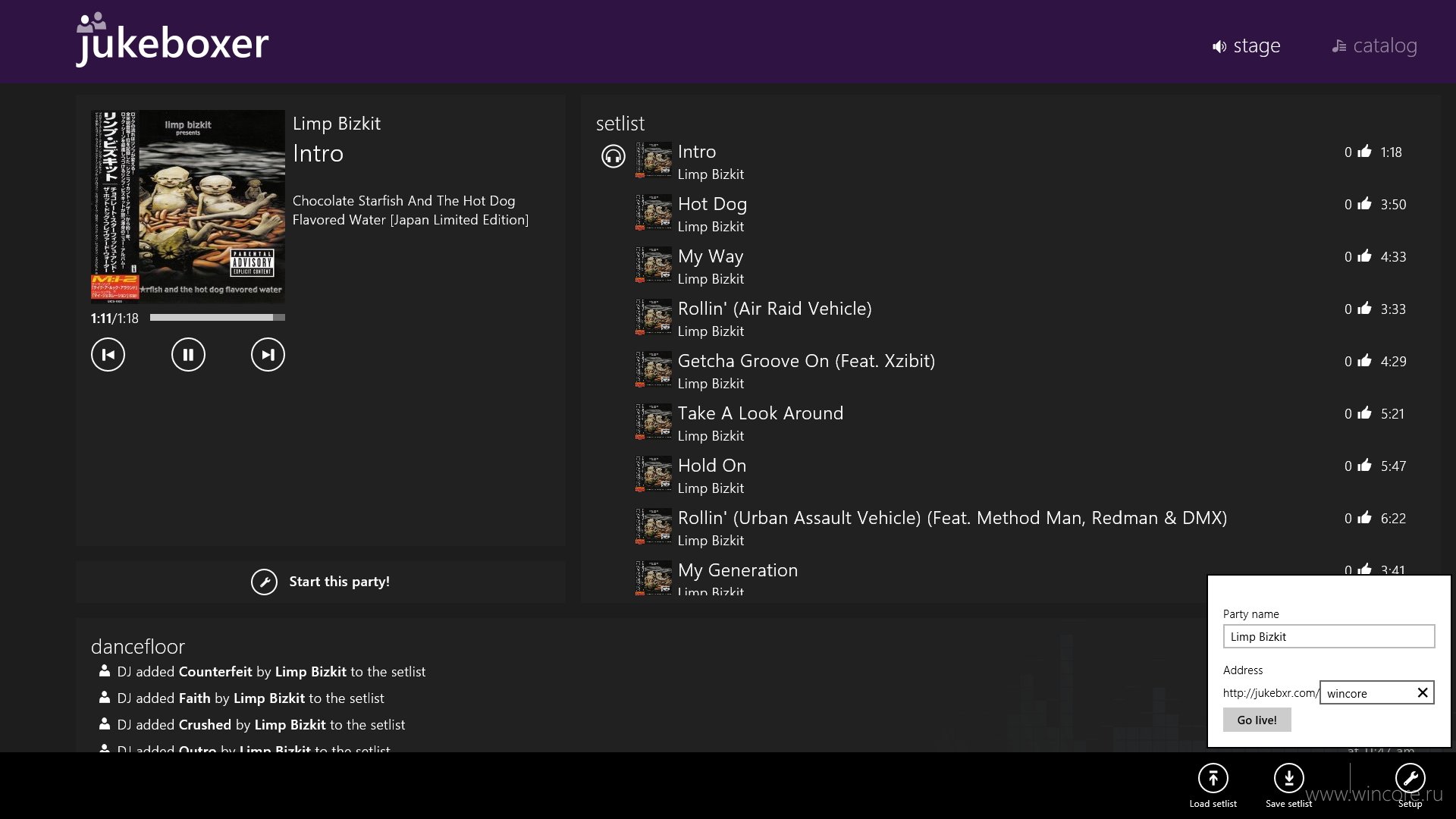Click user icon beside Crushed entry

[105, 723]
